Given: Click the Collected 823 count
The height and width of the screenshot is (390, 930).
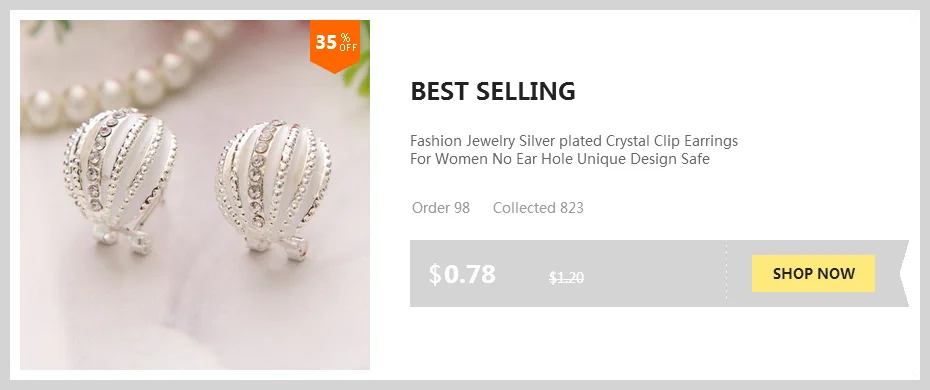Looking at the screenshot, I should (x=538, y=208).
